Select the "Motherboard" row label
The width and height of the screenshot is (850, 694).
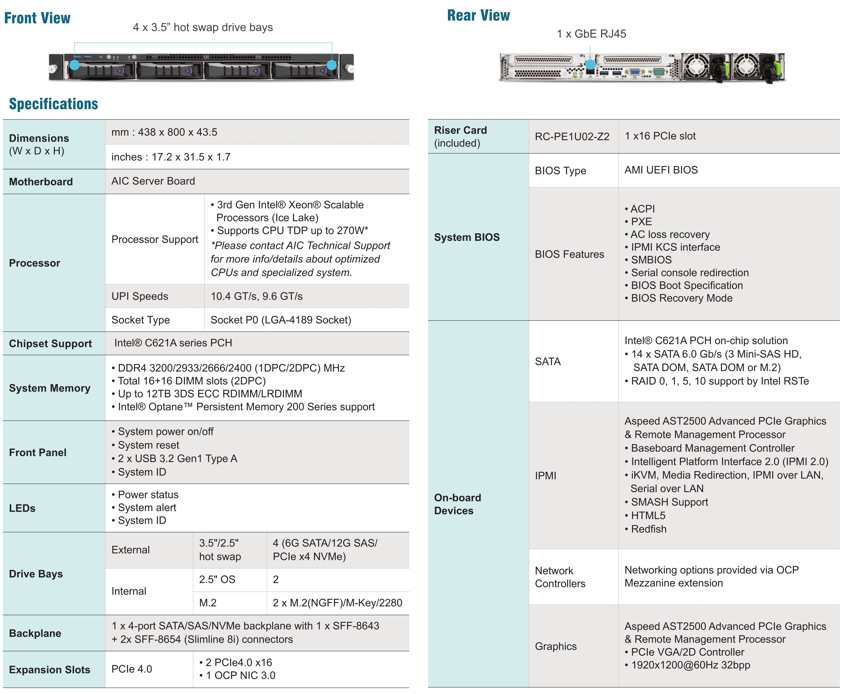[x=41, y=182]
